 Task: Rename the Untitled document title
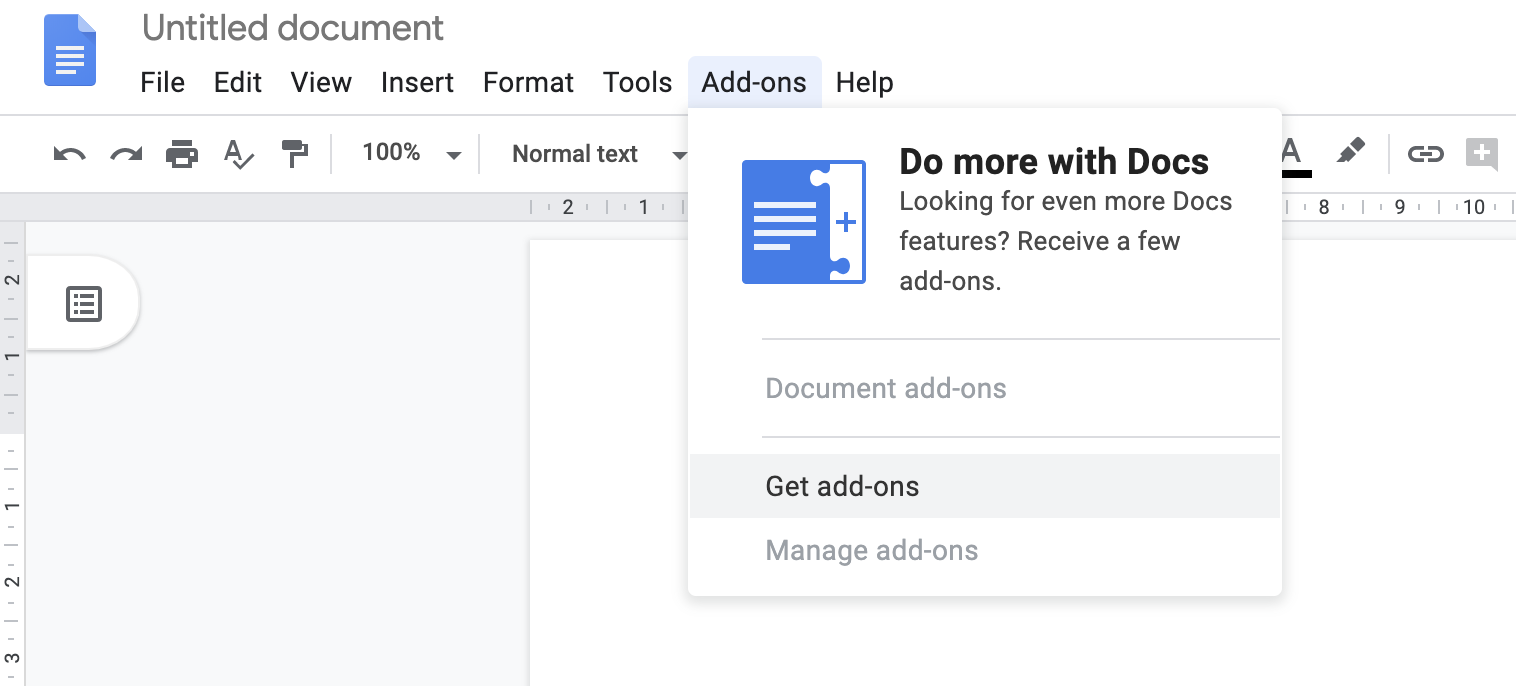coord(292,27)
